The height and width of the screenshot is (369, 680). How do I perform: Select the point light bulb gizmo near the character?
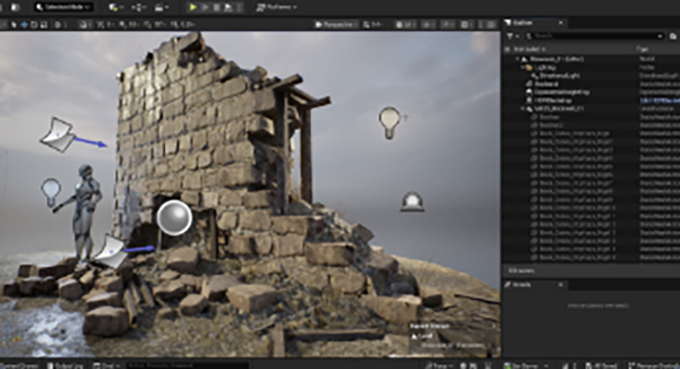point(51,192)
